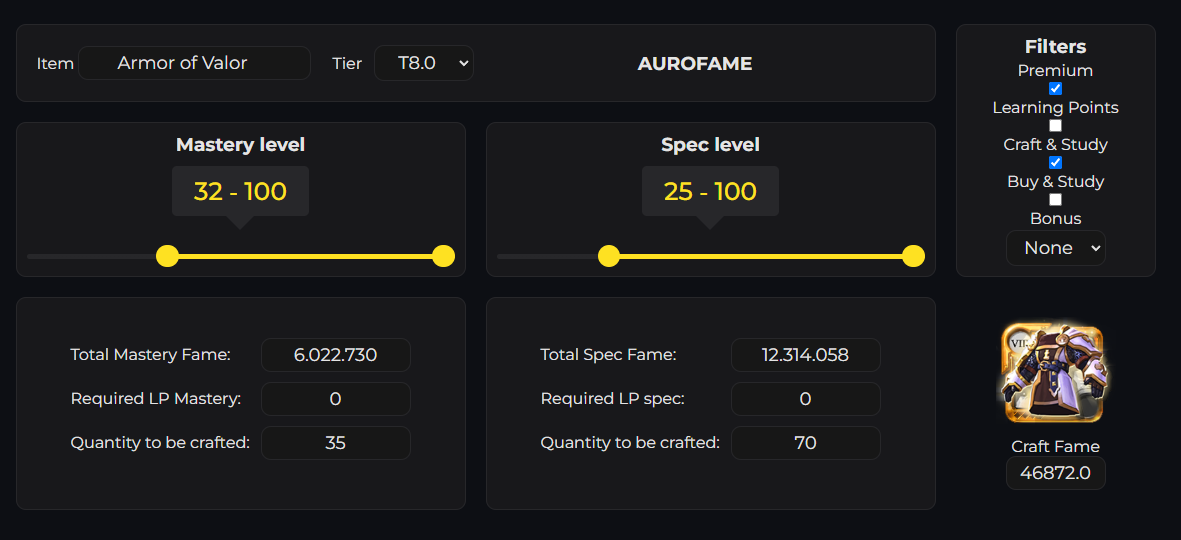This screenshot has width=1181, height=540.
Task: Tick the Learning Points checkbox
Action: [x=1055, y=126]
